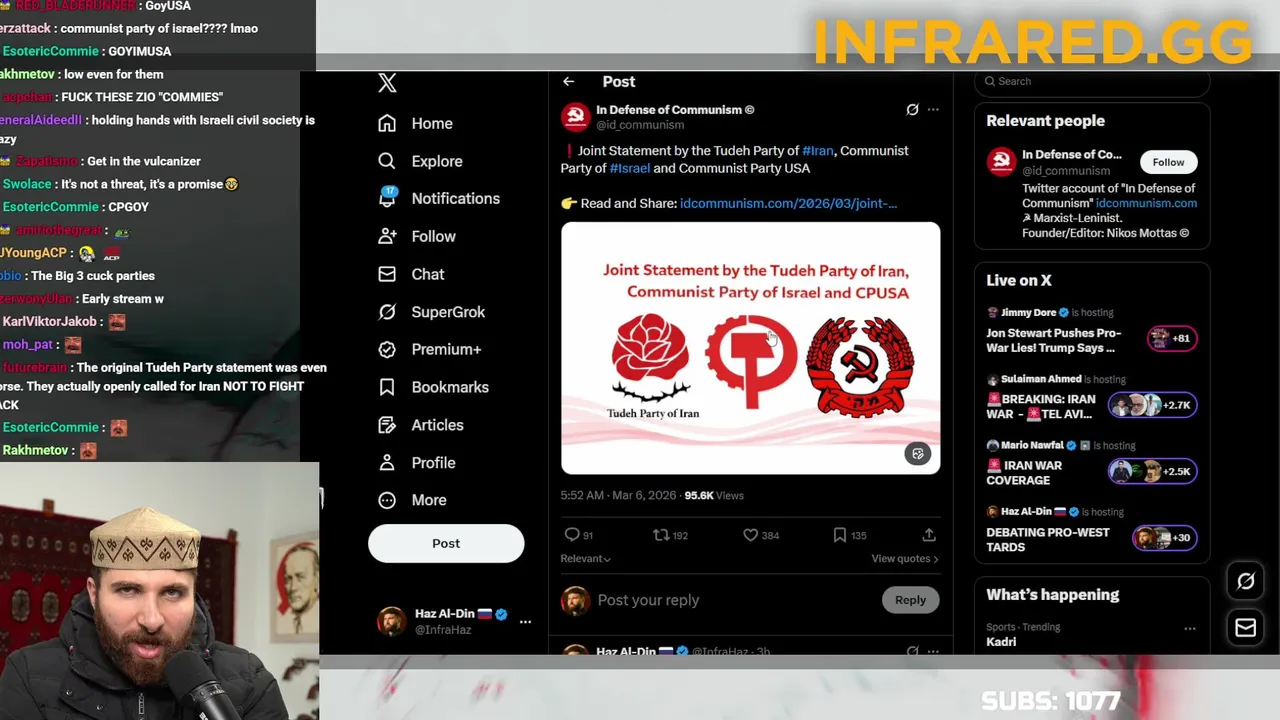Open the idcommunism.com article link
The height and width of the screenshot is (720, 1280).
coord(788,203)
